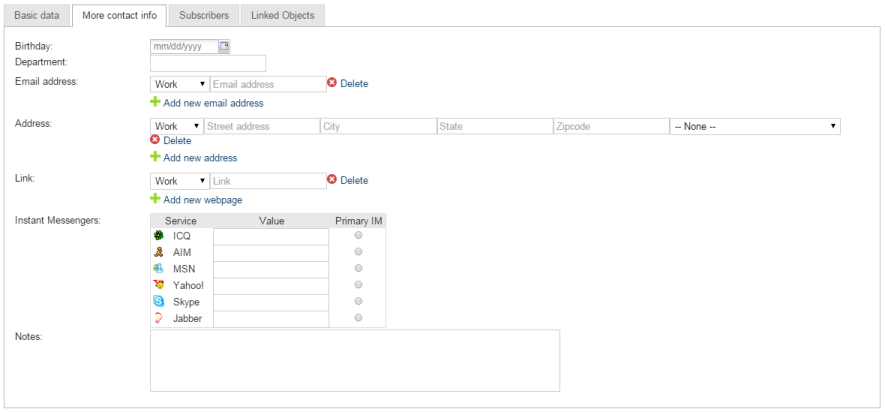Click the Skype service icon
This screenshot has width=885, height=412.
(158, 302)
